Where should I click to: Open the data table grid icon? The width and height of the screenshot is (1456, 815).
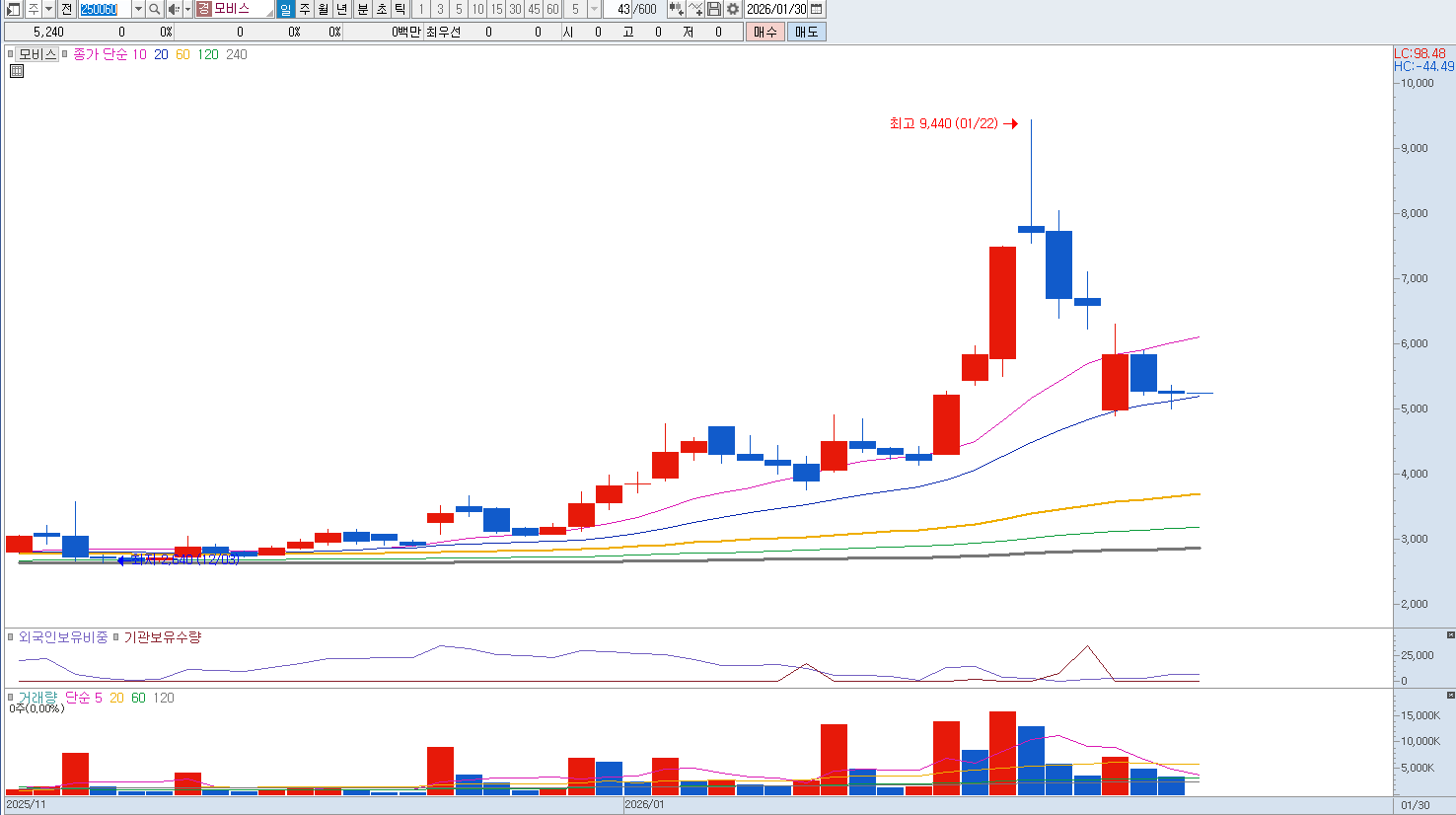[x=17, y=71]
